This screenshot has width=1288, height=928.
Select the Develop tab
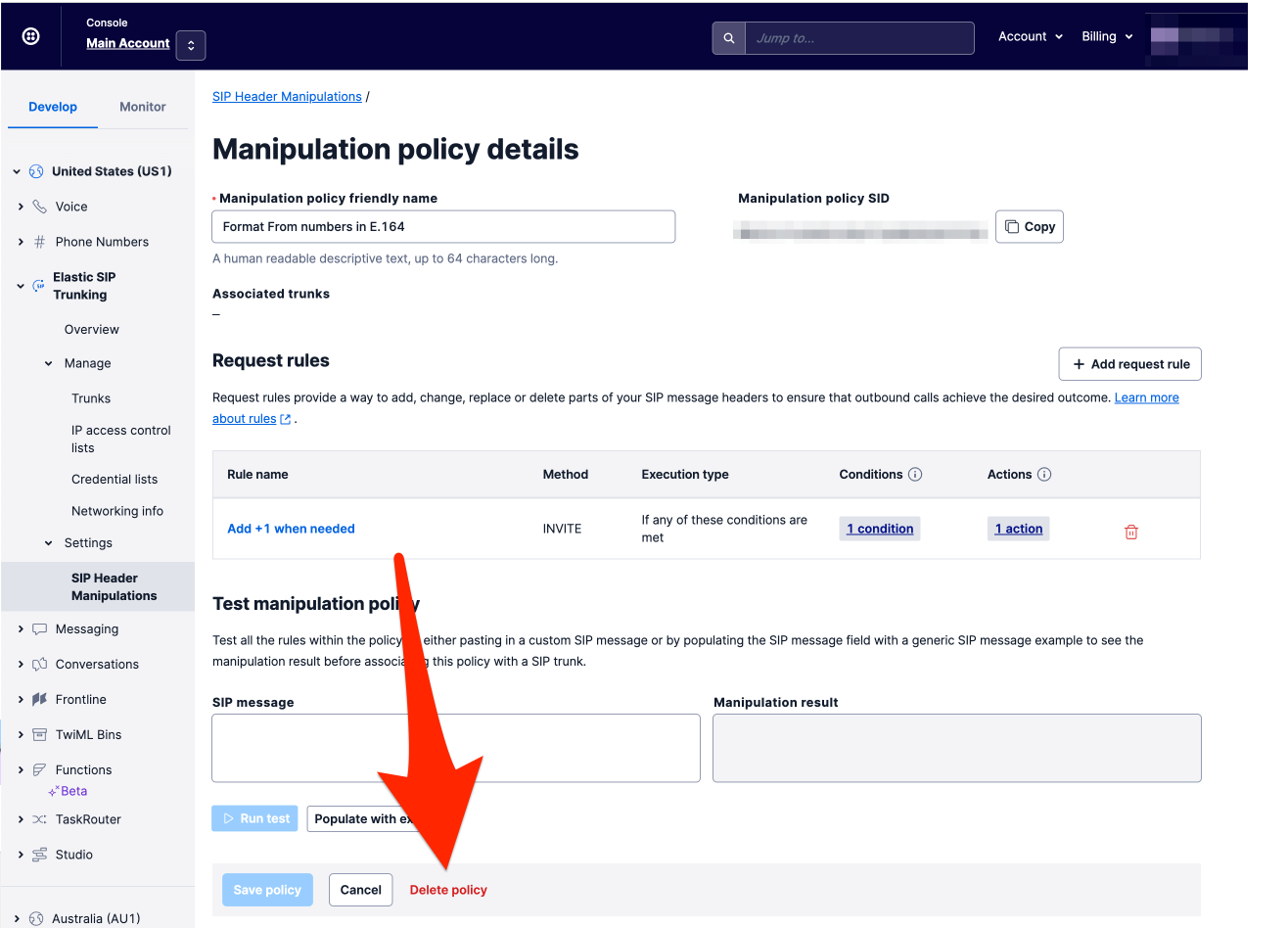coord(52,107)
